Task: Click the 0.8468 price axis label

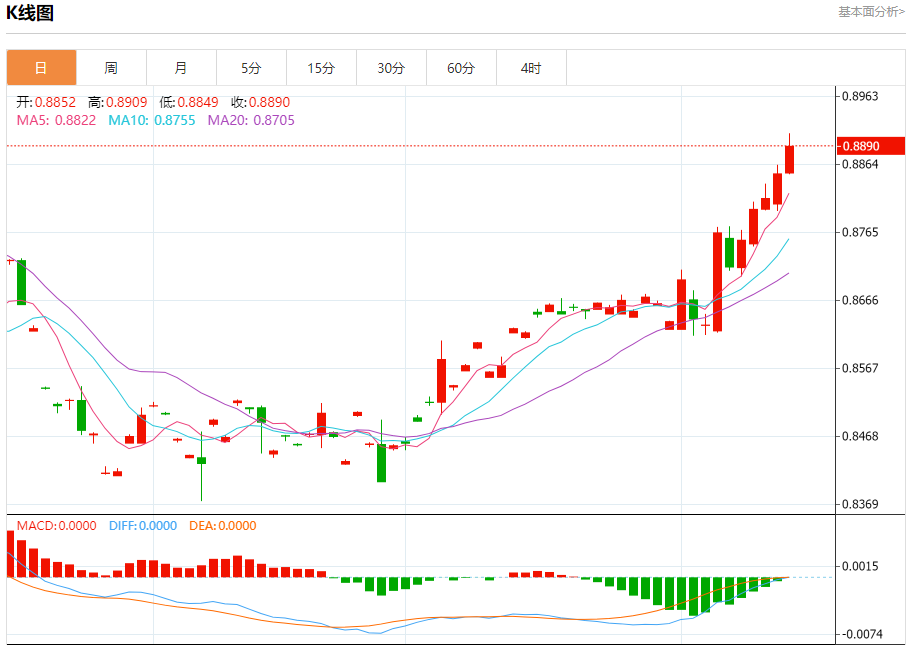Action: 860,437
